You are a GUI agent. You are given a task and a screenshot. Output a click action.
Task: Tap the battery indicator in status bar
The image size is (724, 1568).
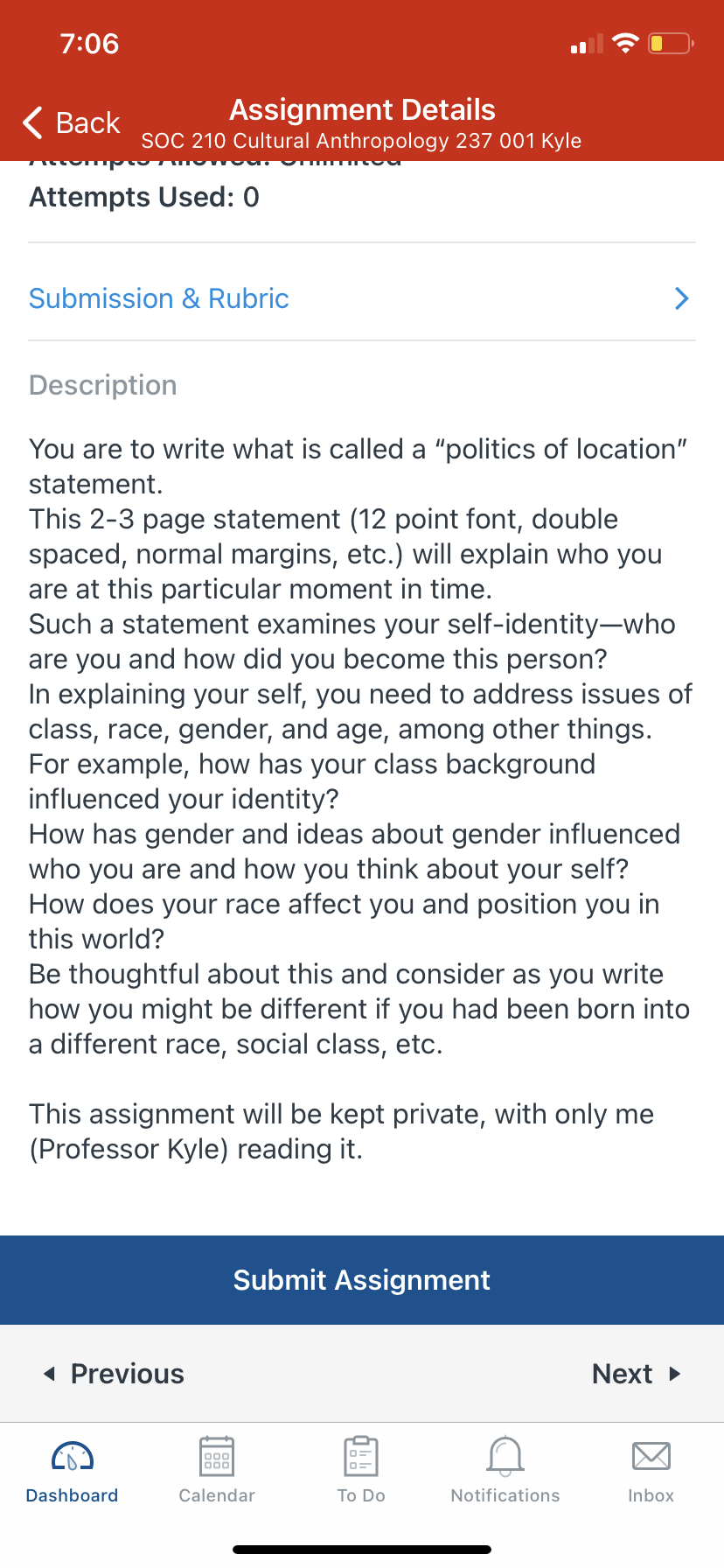(x=671, y=43)
